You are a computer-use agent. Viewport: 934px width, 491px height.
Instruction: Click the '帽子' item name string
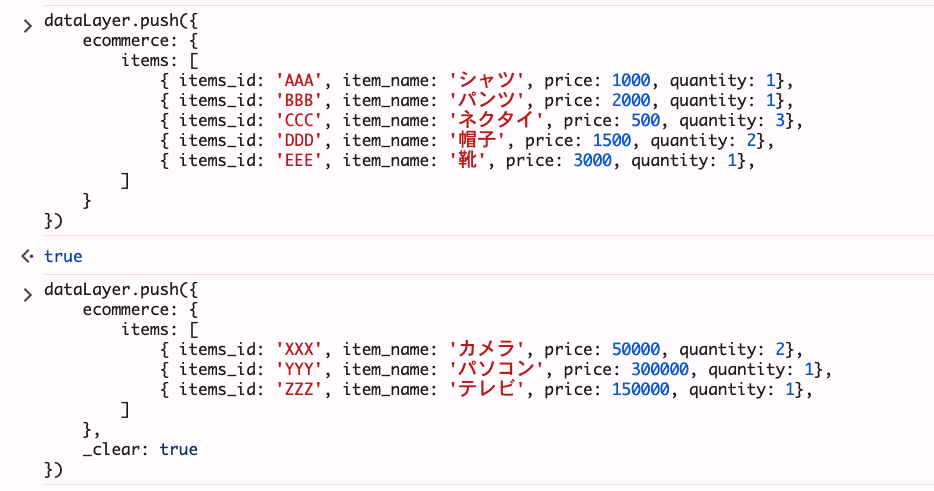[x=478, y=141]
